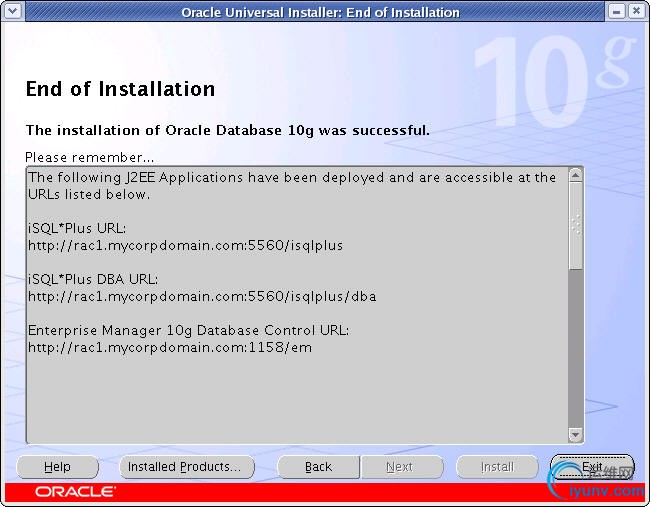Click scroll-down arrow in the text area
This screenshot has width=650, height=507.
tap(575, 434)
